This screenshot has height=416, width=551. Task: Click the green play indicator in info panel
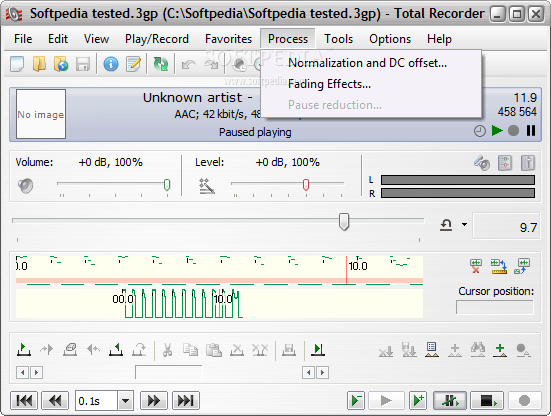pyautogui.click(x=497, y=131)
